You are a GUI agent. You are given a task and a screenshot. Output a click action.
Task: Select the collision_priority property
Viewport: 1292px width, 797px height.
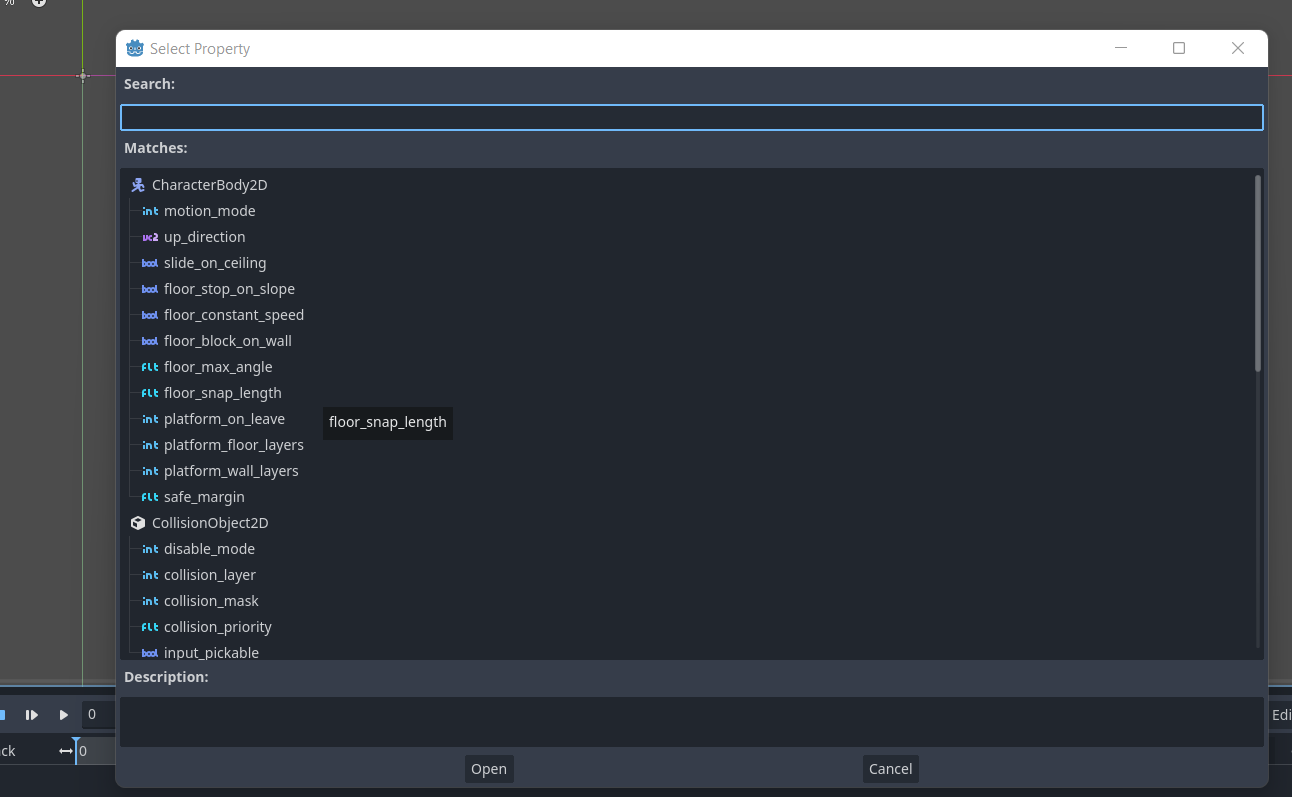217,626
